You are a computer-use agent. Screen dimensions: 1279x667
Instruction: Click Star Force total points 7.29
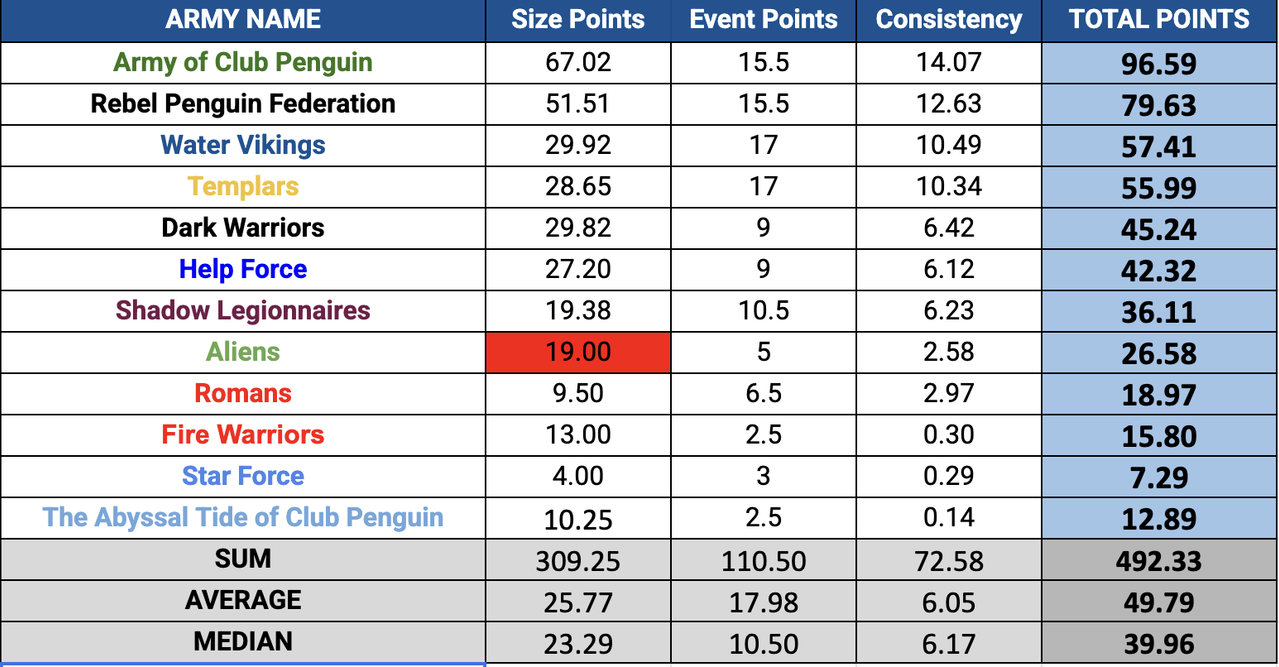[1160, 477]
